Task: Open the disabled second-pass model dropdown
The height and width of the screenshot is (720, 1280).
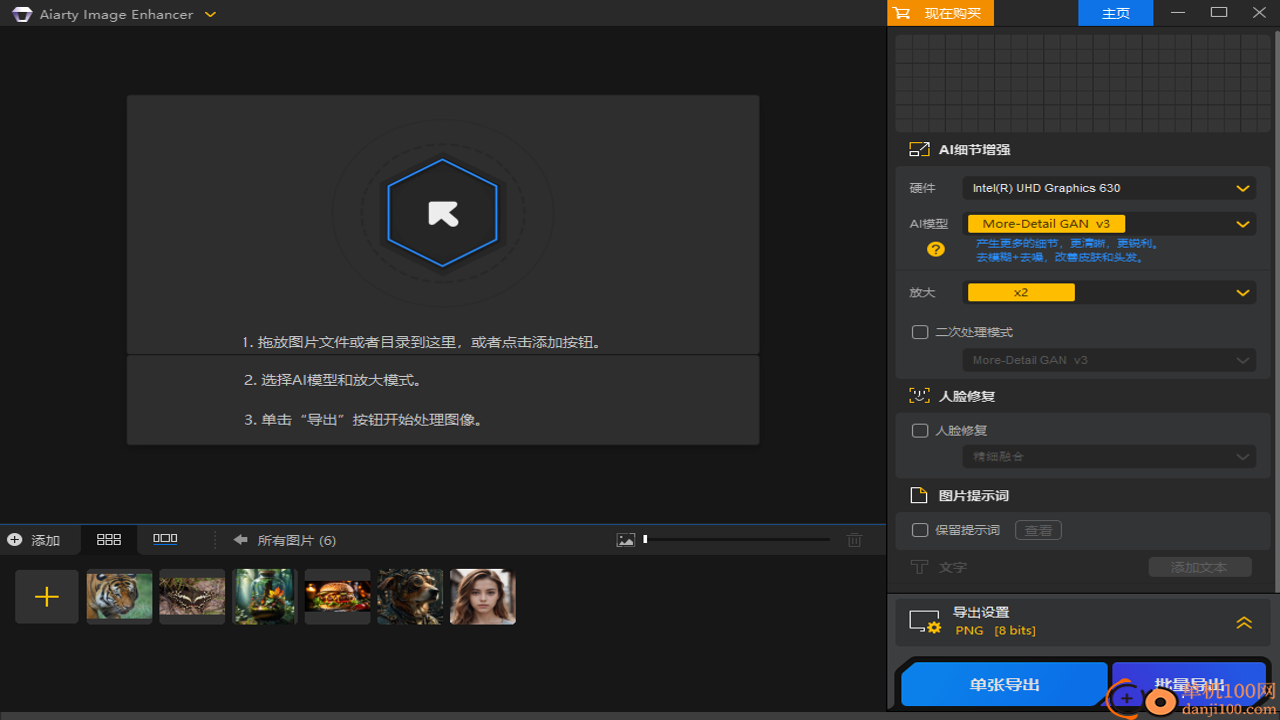Action: click(1109, 360)
